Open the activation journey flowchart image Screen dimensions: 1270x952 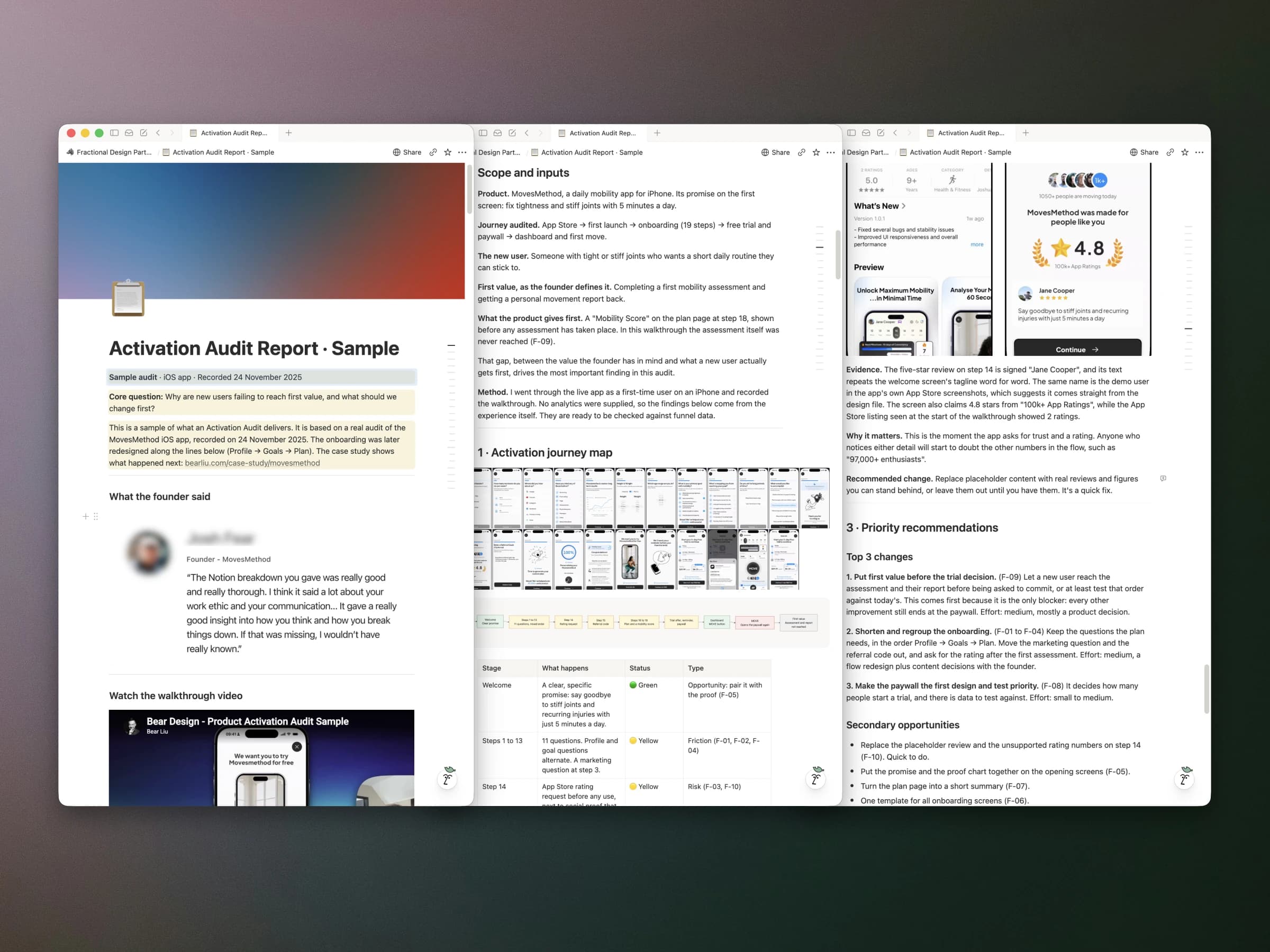pyautogui.click(x=651, y=623)
